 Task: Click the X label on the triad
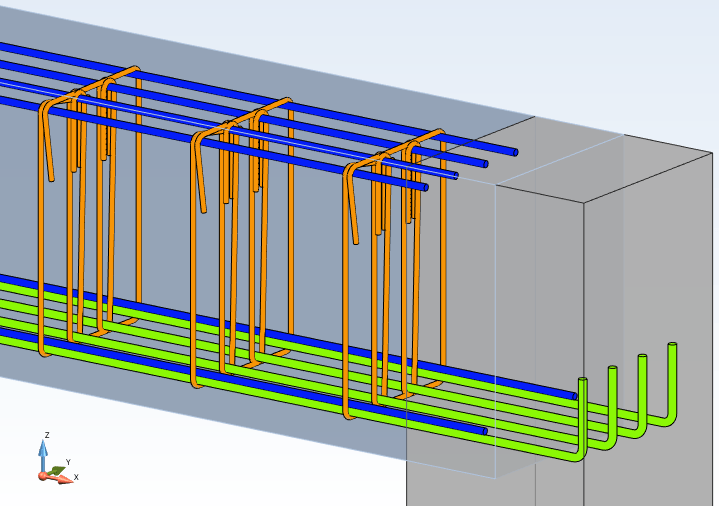[x=76, y=478]
